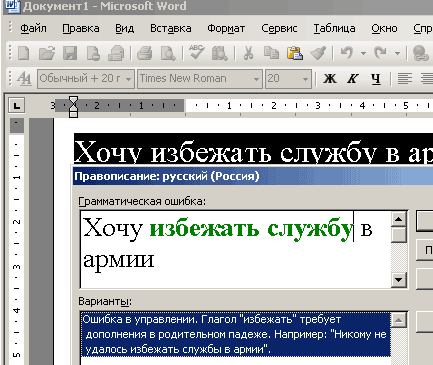This screenshot has width=433, height=365.
Task: Cut selection with scissors icon
Action: [x=248, y=53]
